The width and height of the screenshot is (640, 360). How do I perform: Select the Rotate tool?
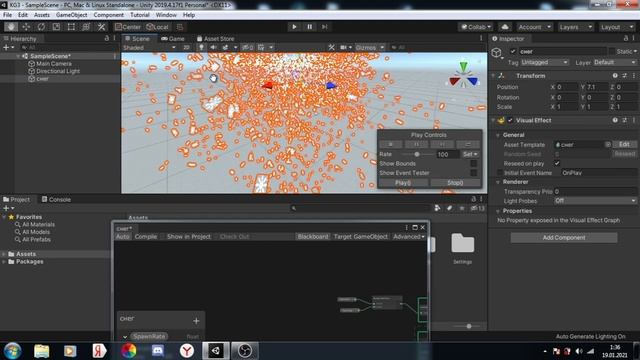click(41, 27)
